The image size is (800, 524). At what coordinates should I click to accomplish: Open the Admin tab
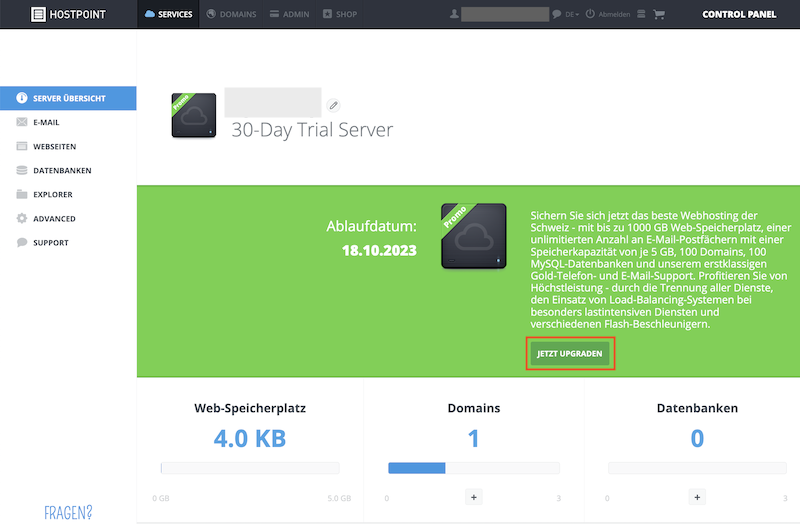[289, 14]
